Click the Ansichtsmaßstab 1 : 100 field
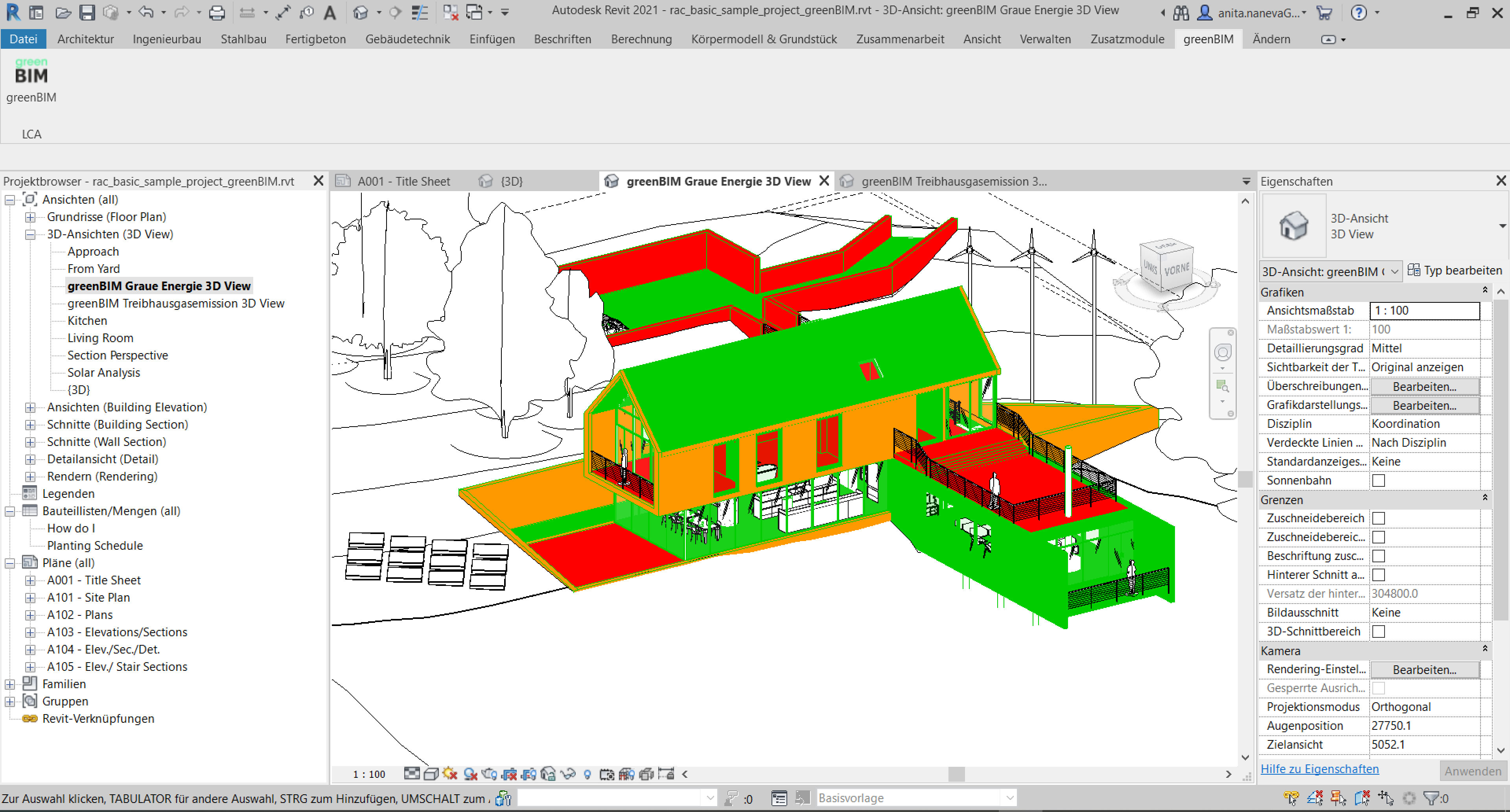The image size is (1510, 812). coord(1424,311)
